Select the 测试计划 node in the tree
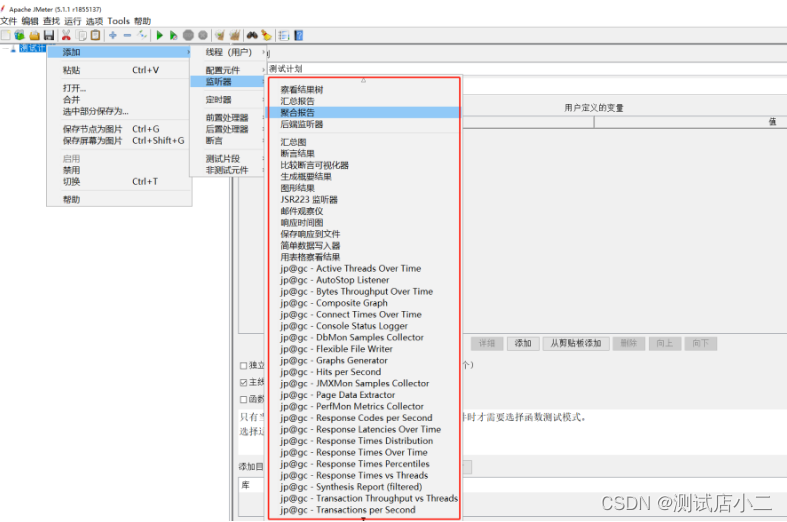Image resolution: width=787 pixels, height=522 pixels. (32, 48)
